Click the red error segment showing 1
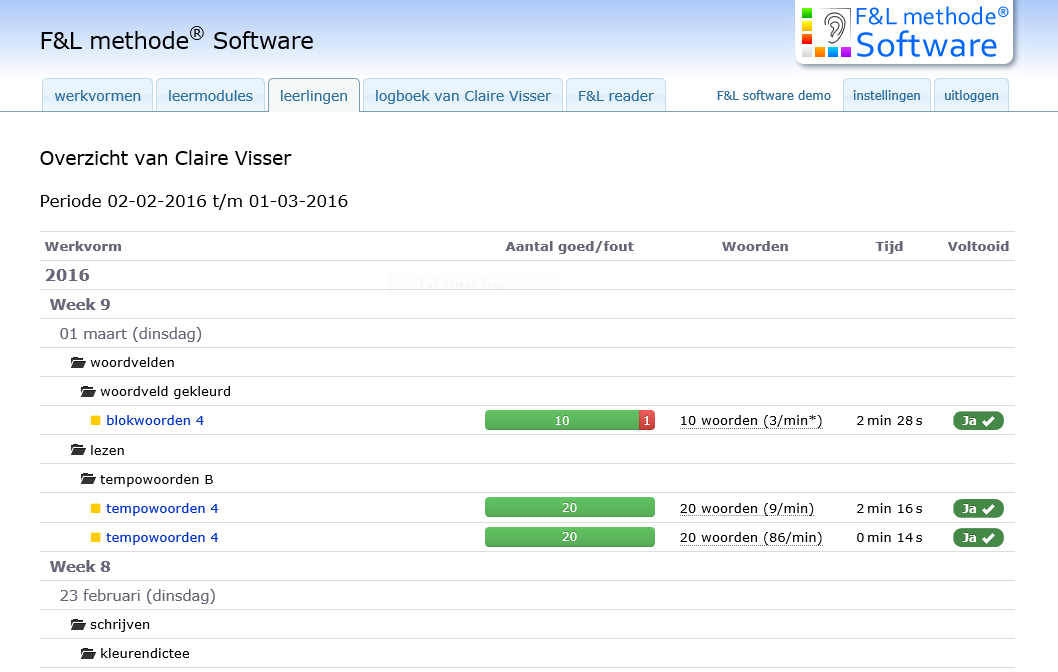 (647, 421)
